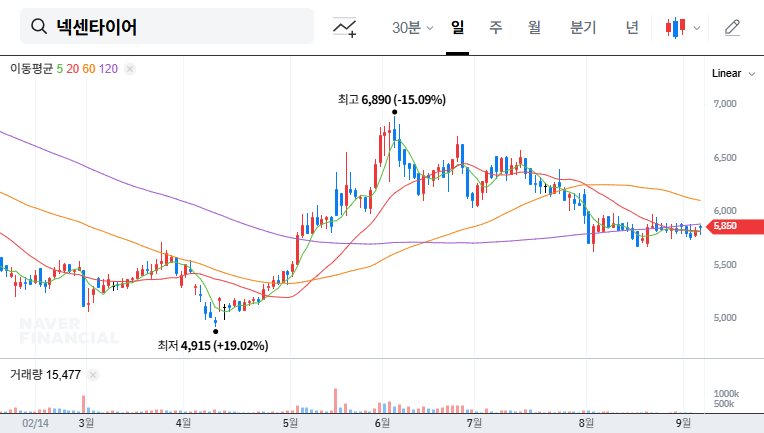764x433 pixels.
Task: Activate the pencil drawing tool
Action: [732, 28]
